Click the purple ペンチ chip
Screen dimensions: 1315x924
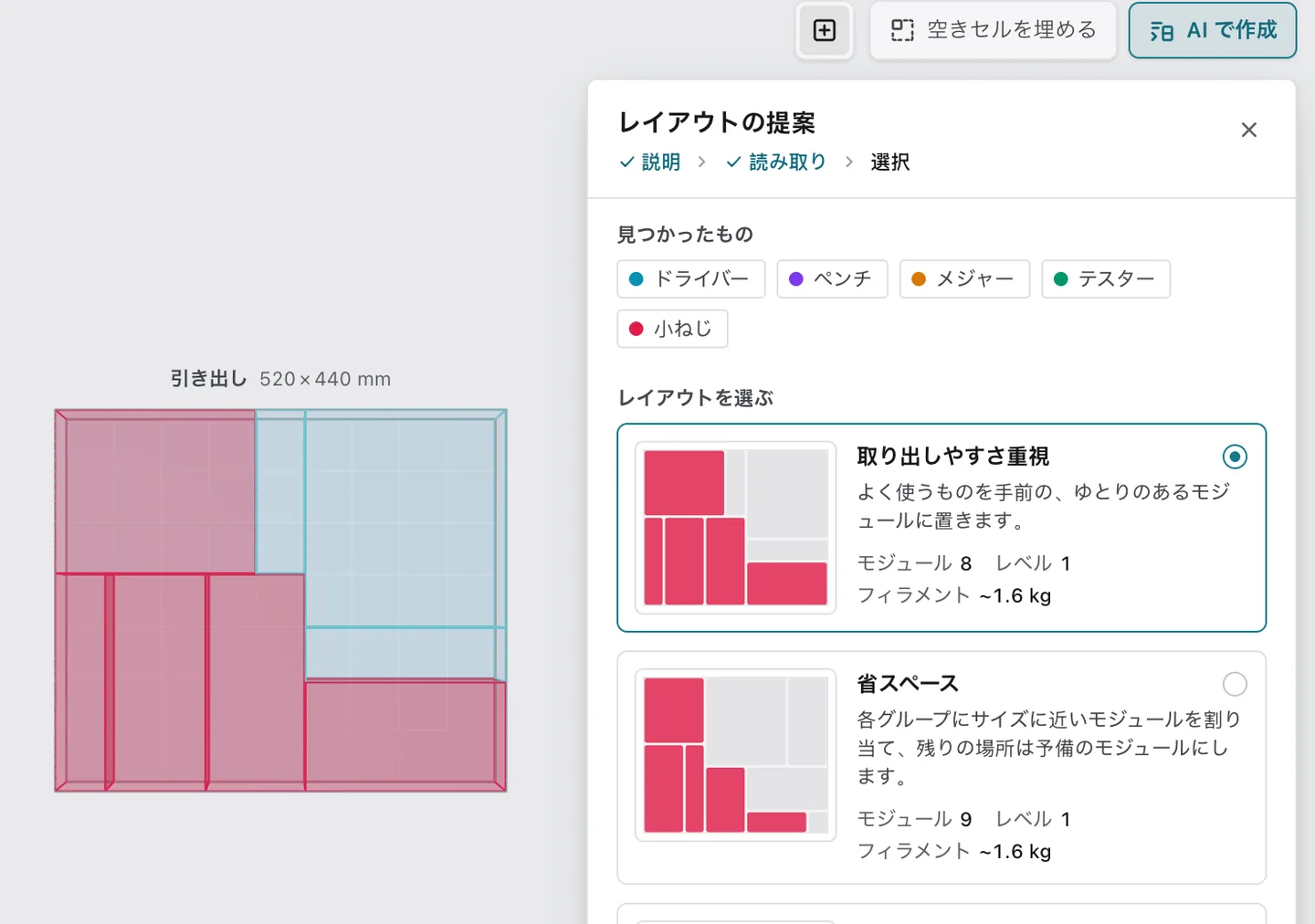coord(832,278)
